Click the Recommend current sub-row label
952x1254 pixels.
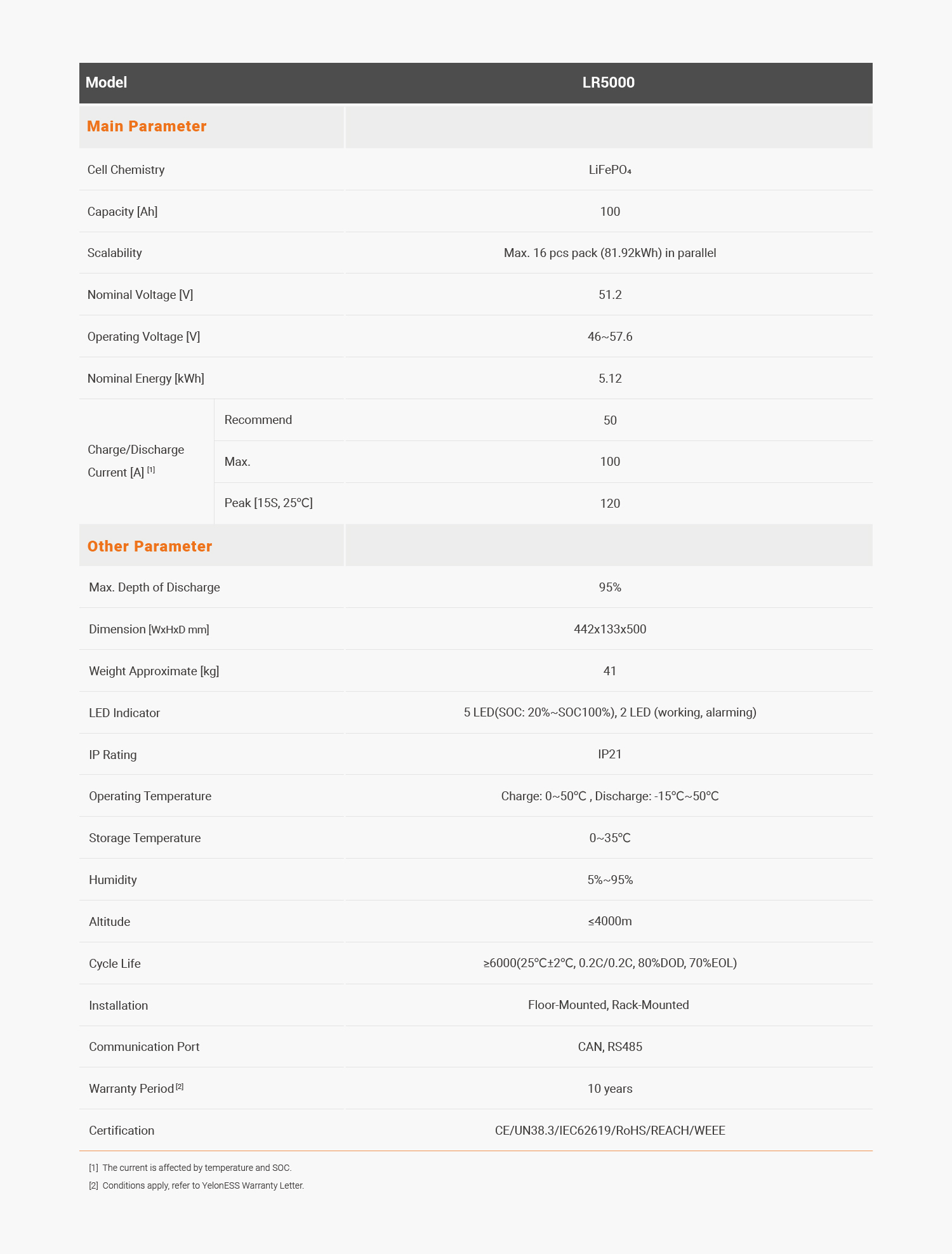pyautogui.click(x=258, y=420)
